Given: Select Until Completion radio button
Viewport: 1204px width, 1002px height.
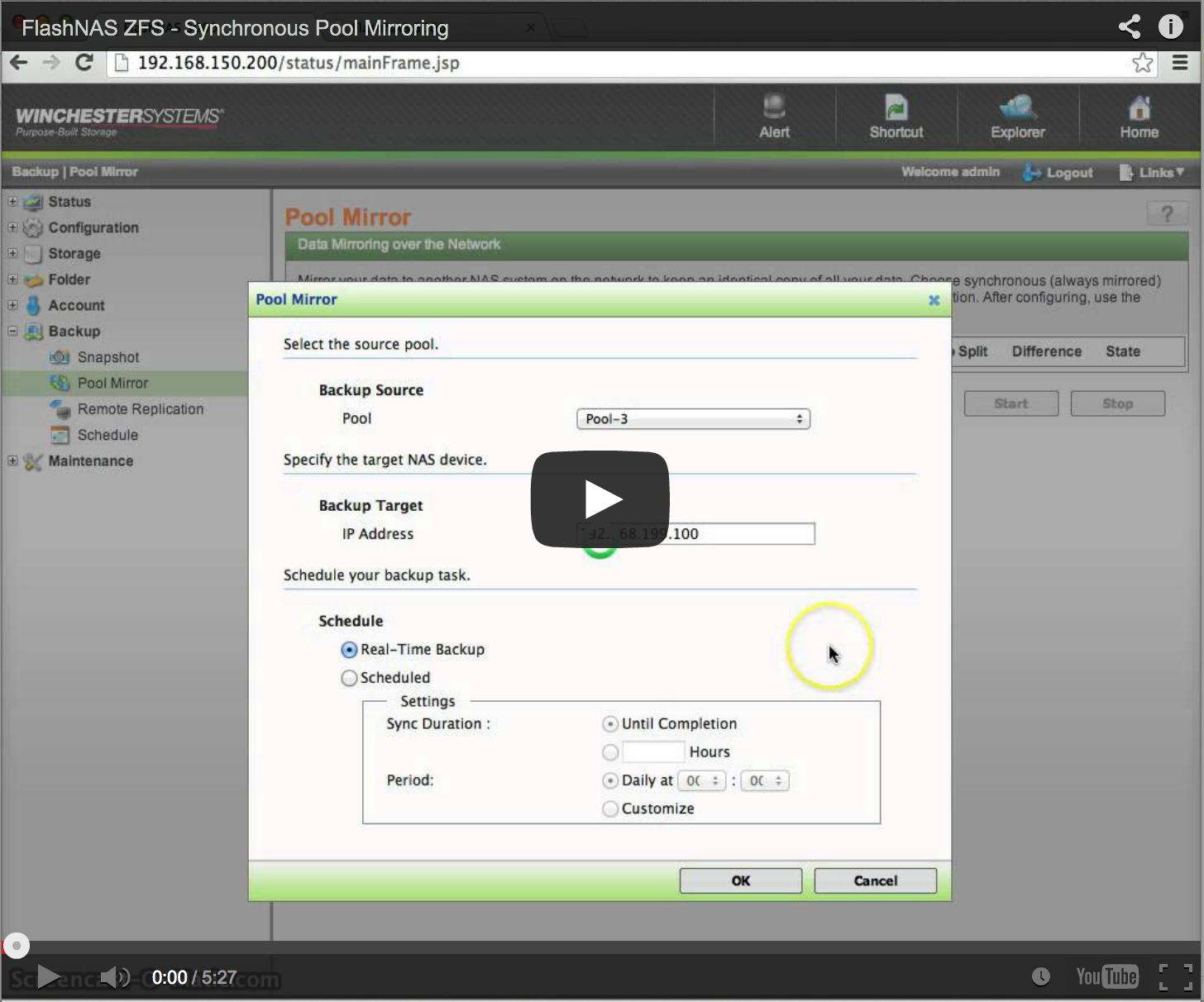Looking at the screenshot, I should click(610, 724).
